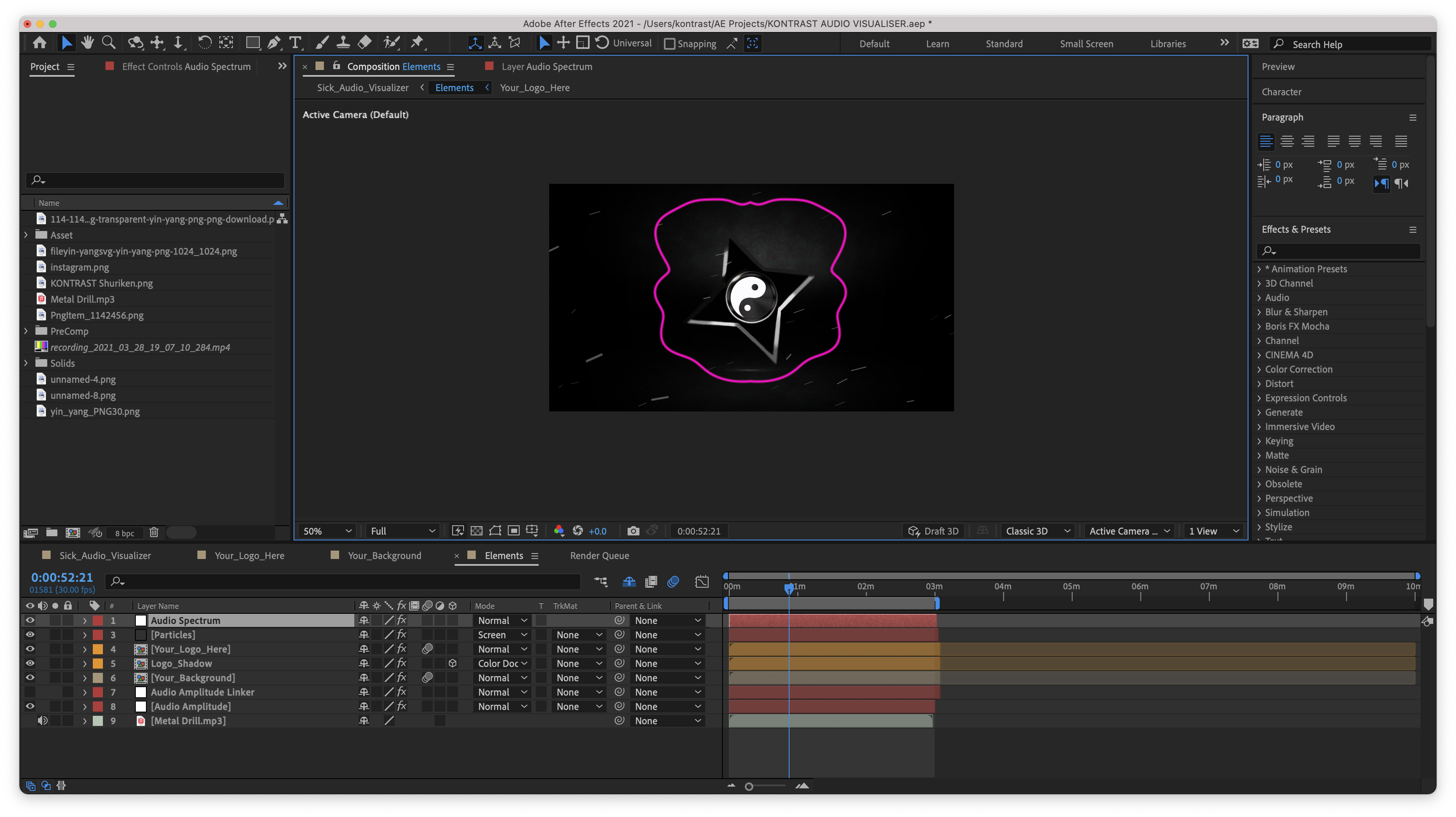Click the orange label swatch of Logo_Shadow layer
The image size is (1456, 817).
98,663
